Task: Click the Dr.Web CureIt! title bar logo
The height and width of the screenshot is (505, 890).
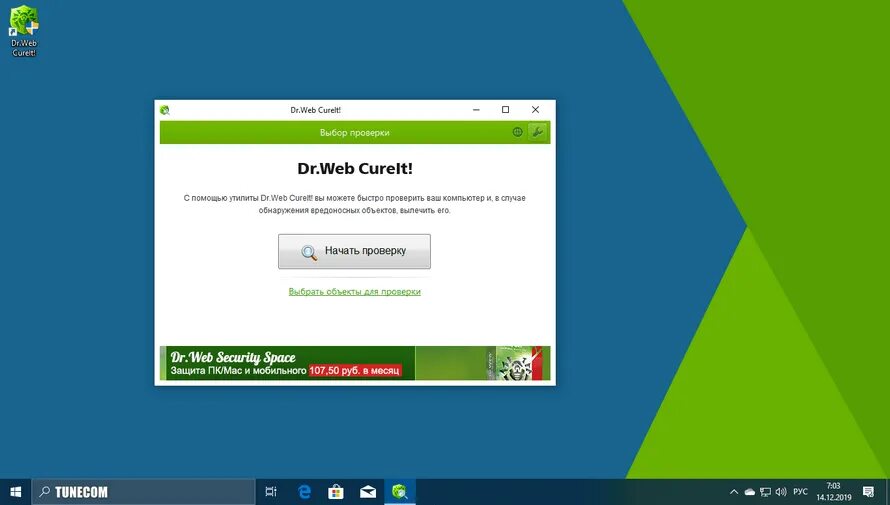Action: (165, 110)
